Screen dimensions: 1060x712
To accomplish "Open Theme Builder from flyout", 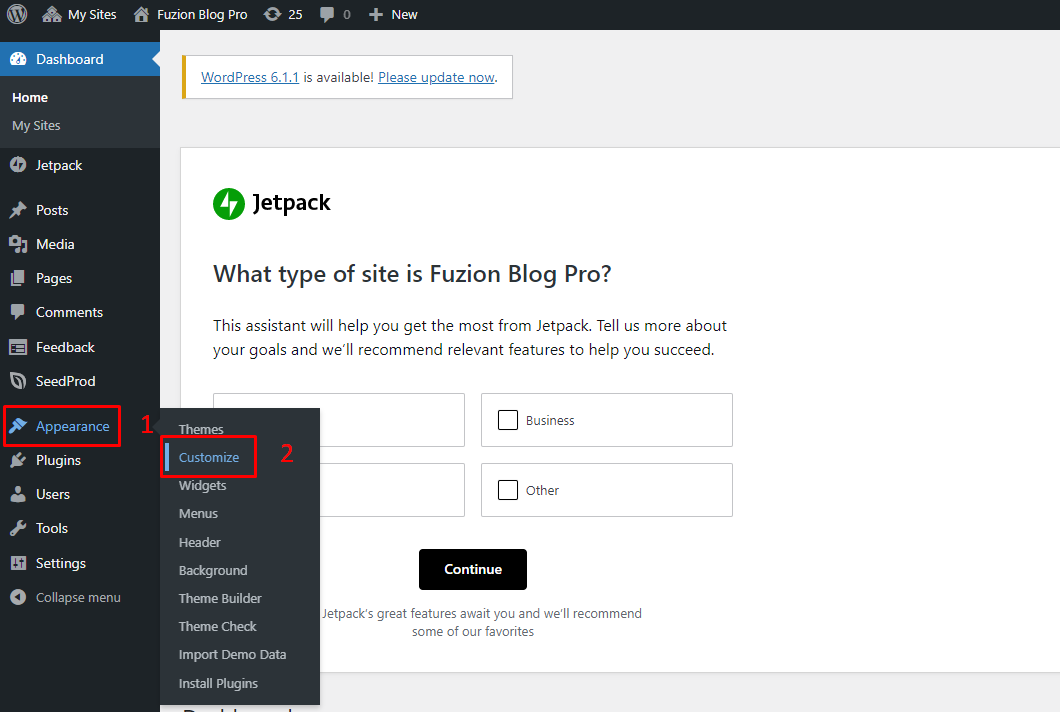I will 220,598.
